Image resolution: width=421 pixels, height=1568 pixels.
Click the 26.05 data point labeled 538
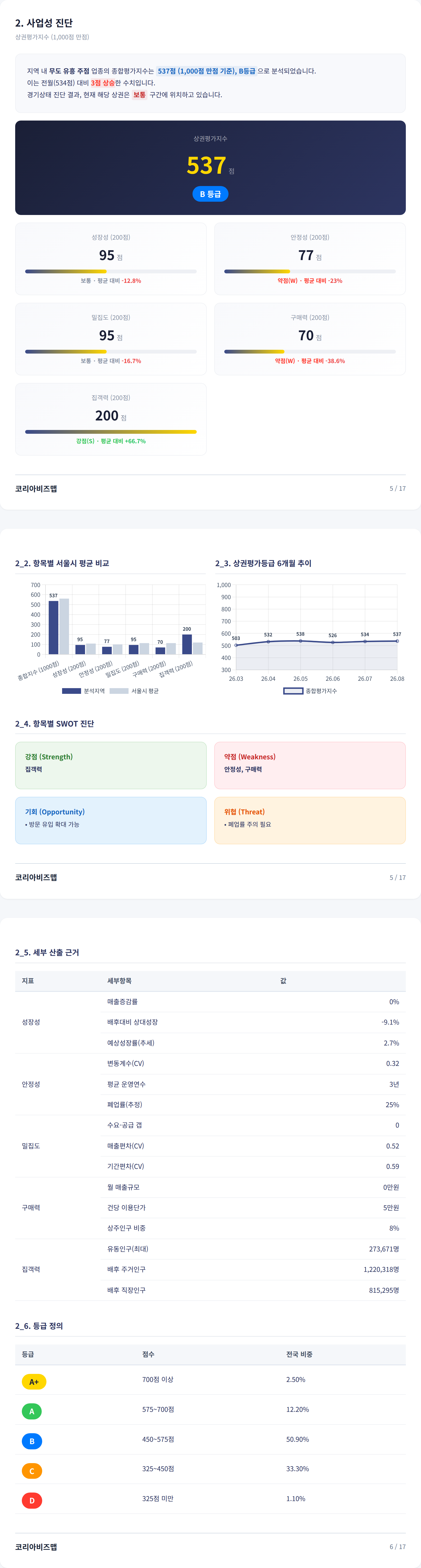pyautogui.click(x=301, y=641)
